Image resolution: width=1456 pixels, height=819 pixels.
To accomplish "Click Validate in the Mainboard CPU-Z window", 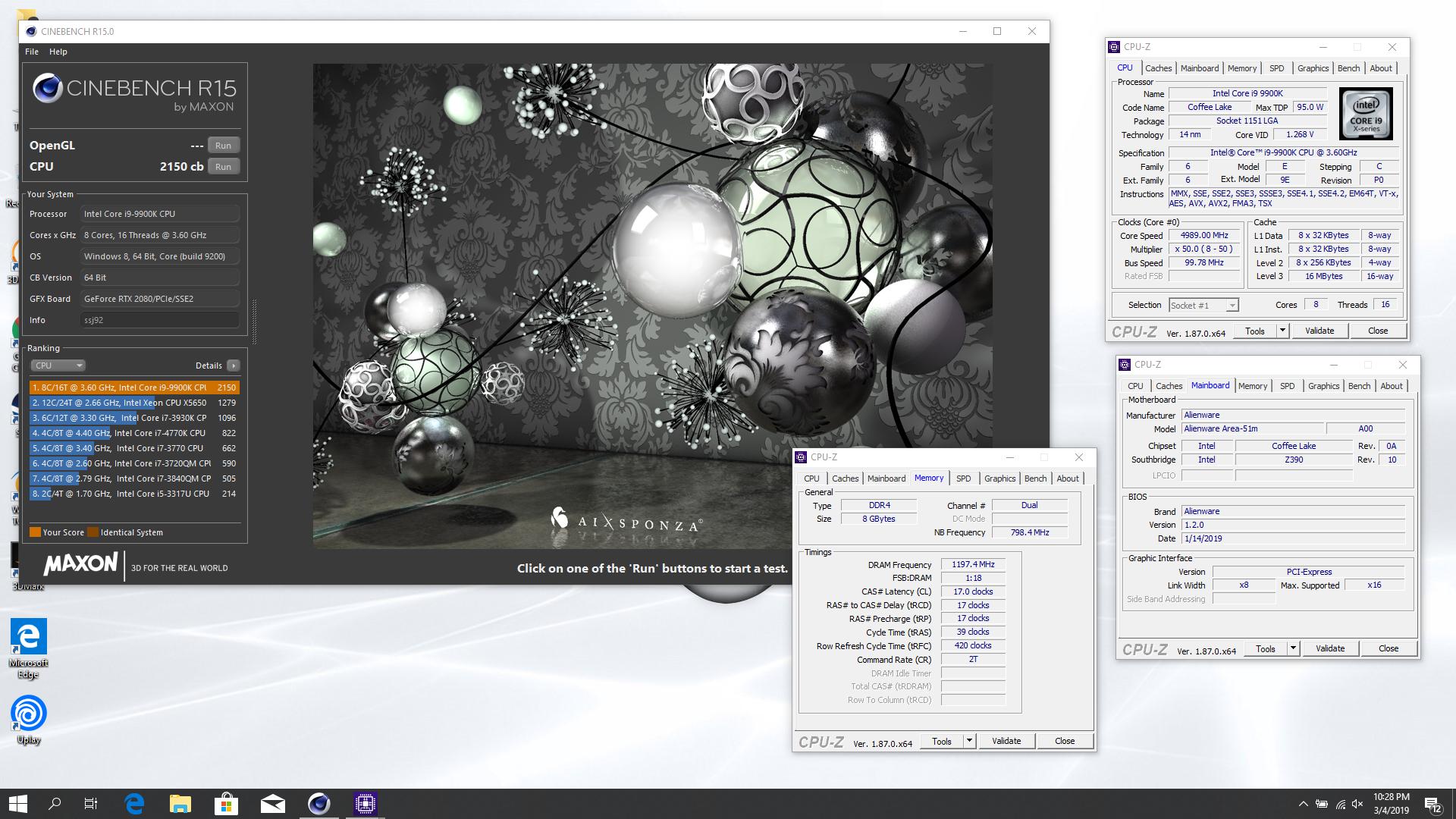I will tap(1329, 648).
